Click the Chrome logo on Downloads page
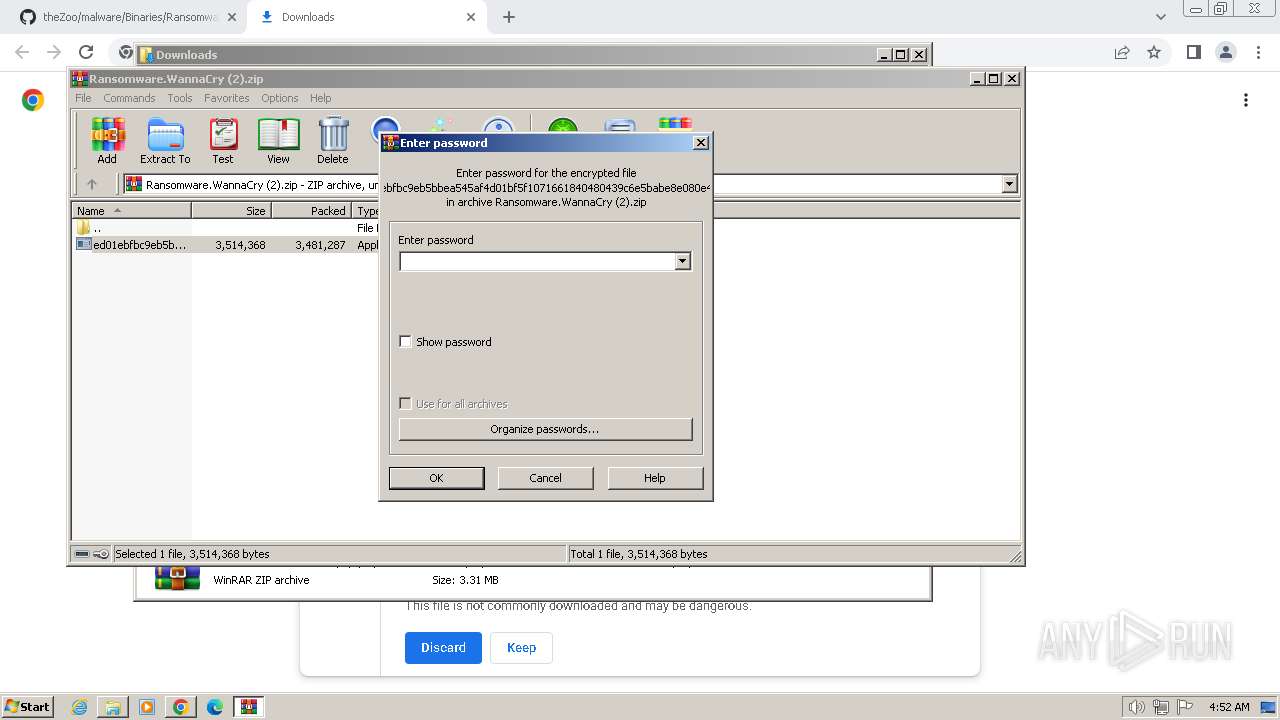Image resolution: width=1280 pixels, height=720 pixels. (33, 100)
